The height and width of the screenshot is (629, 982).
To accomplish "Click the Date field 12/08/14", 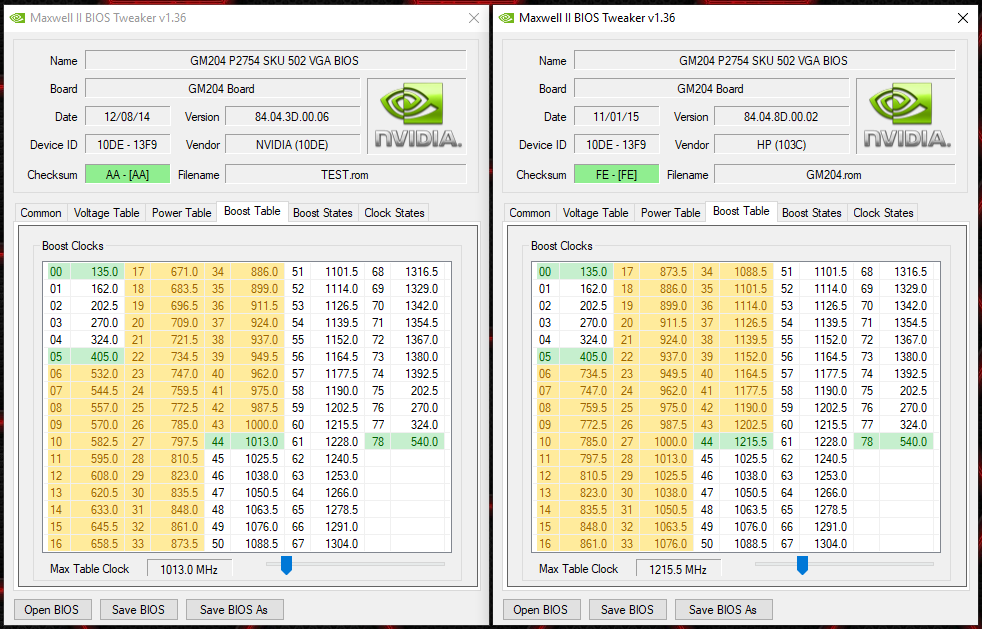I will [x=128, y=117].
